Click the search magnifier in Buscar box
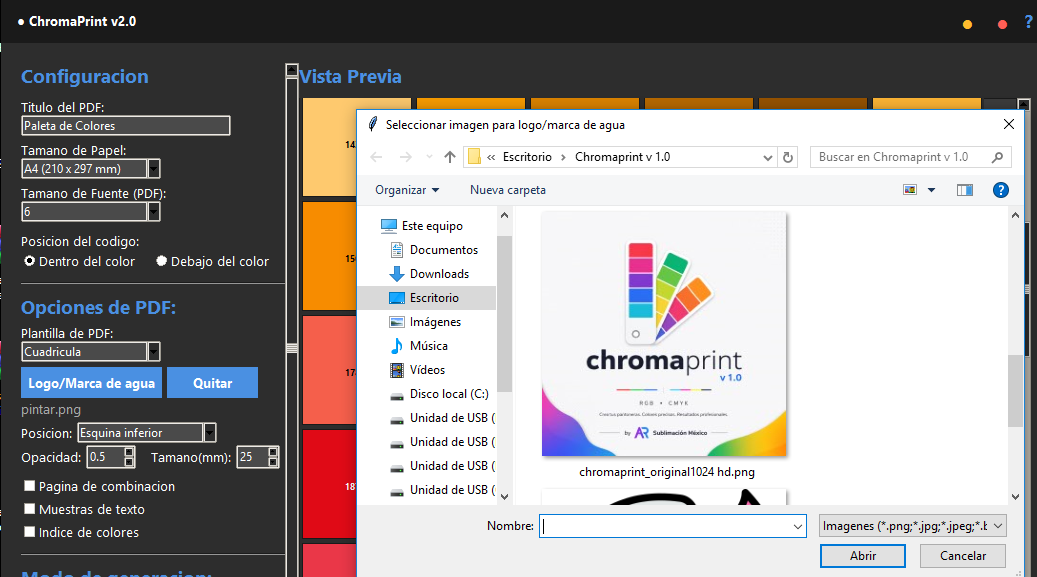The image size is (1037, 577). (997, 157)
